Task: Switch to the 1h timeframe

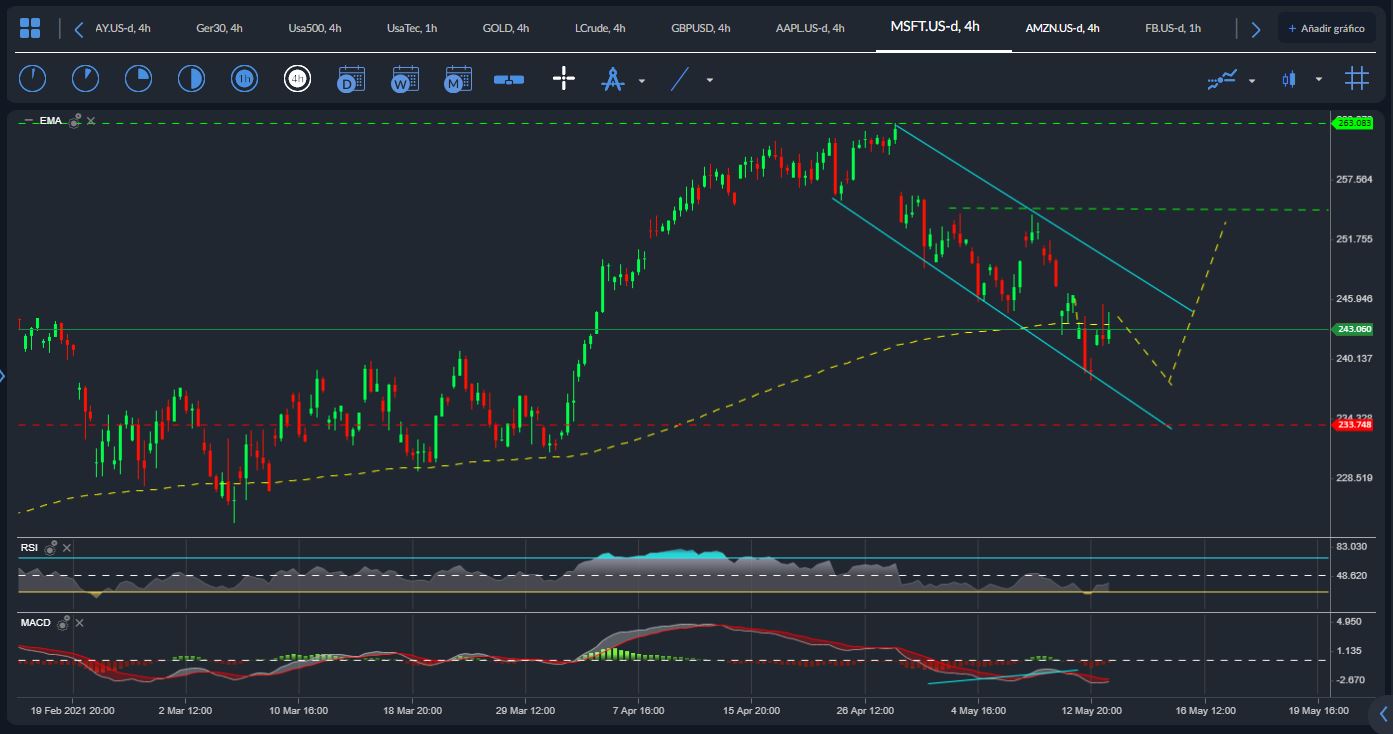Action: coord(244,79)
